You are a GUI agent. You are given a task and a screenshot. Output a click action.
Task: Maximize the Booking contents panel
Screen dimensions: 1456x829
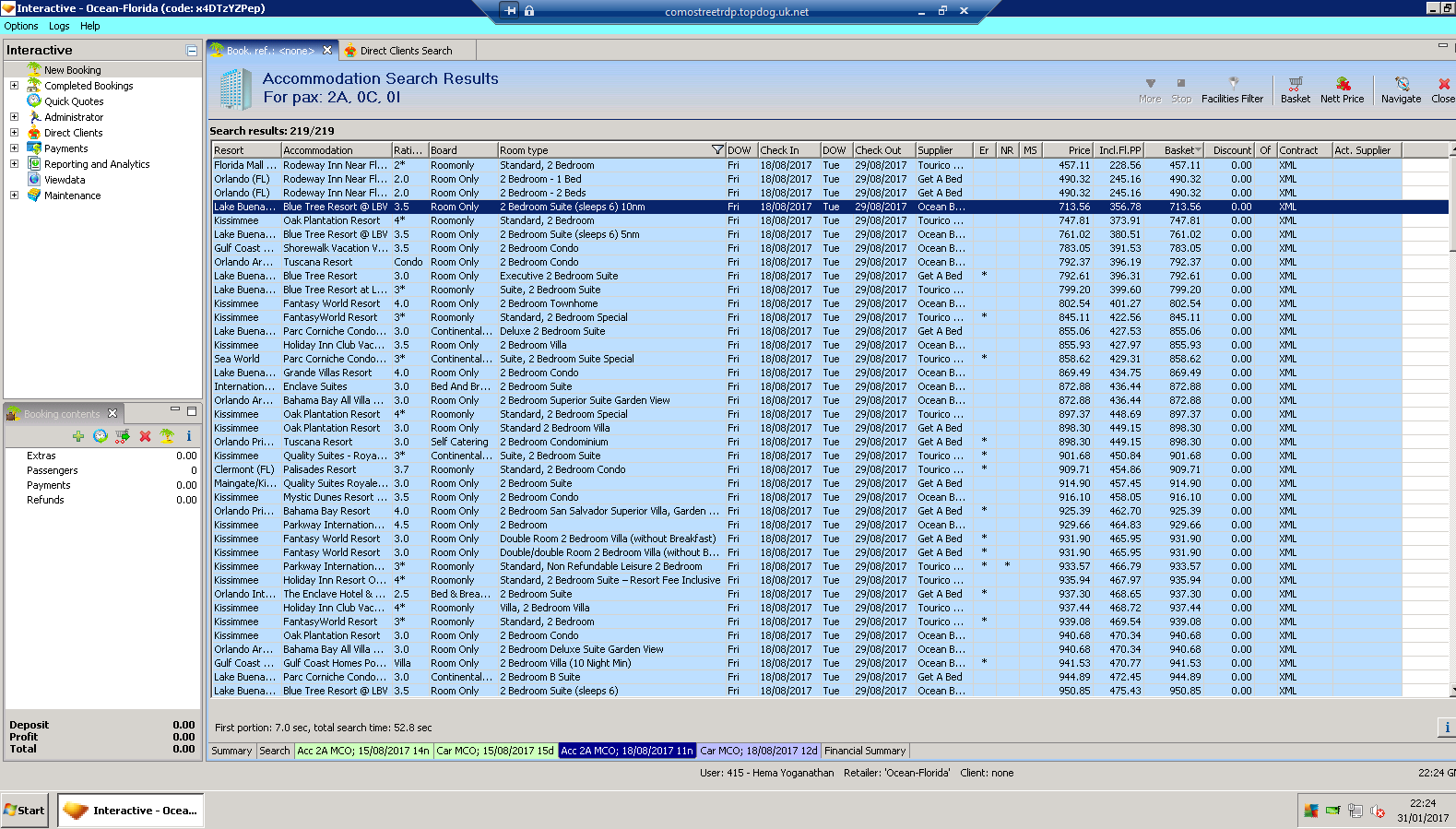[192, 411]
